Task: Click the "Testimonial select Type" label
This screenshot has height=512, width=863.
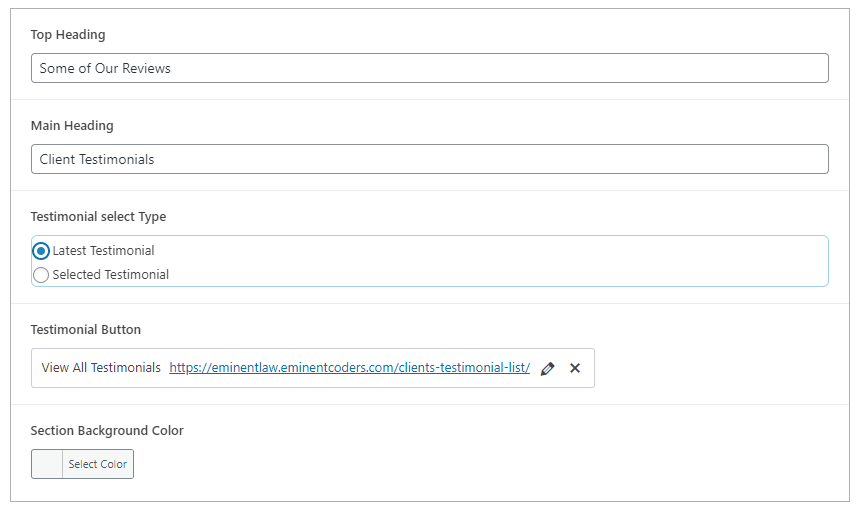Action: point(98,217)
